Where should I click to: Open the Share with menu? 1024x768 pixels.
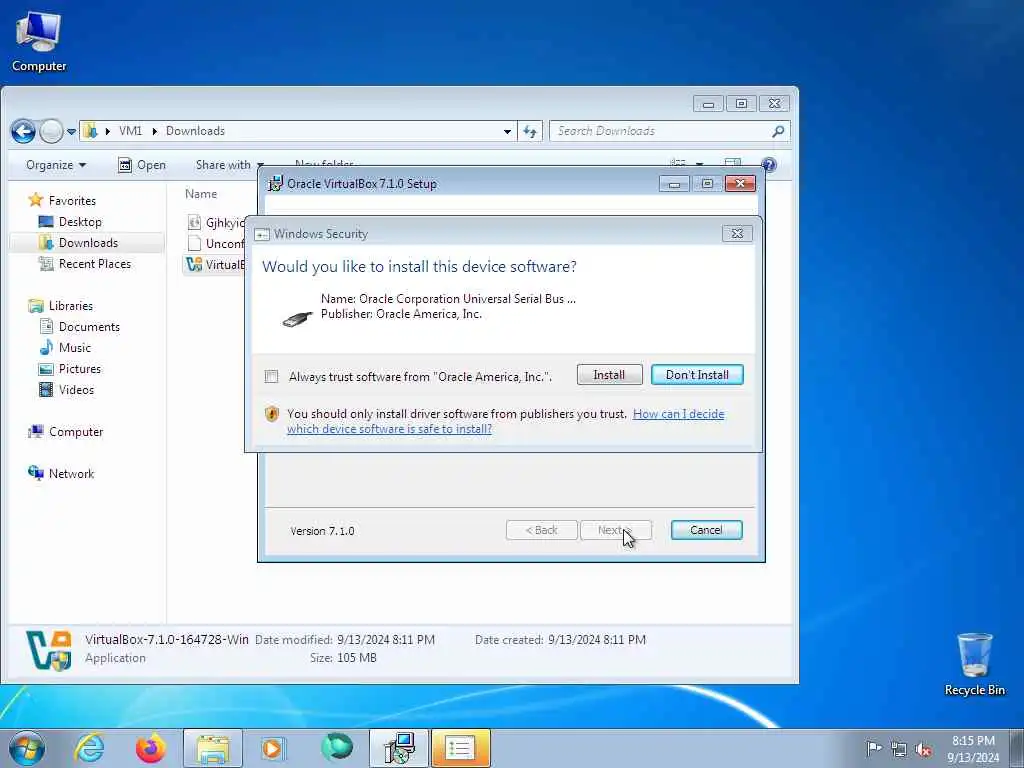pos(229,165)
